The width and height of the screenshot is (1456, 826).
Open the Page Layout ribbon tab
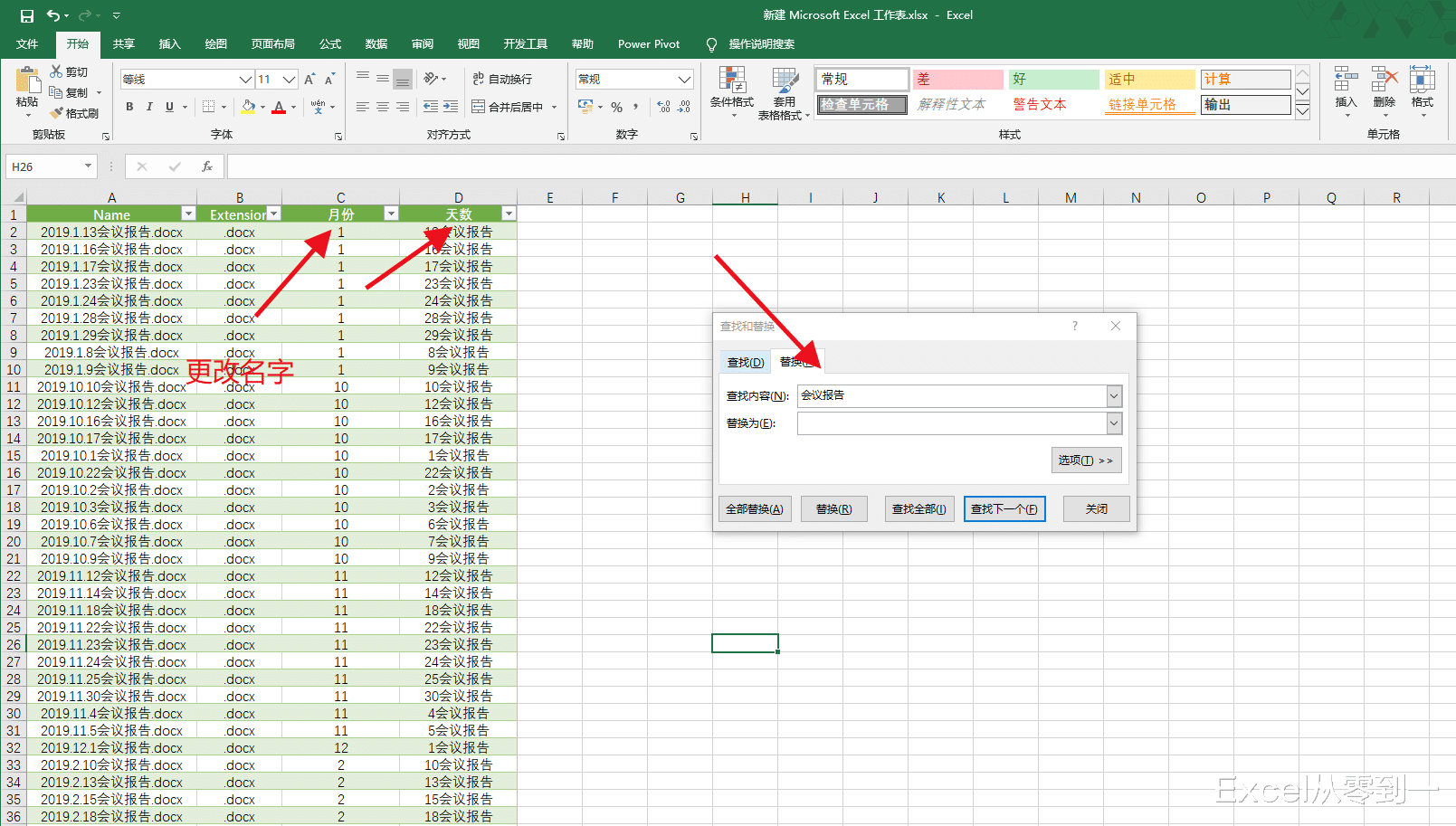272,43
